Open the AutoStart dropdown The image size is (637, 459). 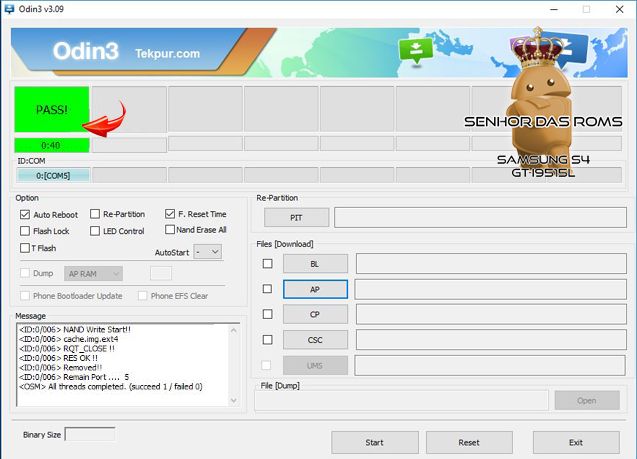[x=208, y=252]
